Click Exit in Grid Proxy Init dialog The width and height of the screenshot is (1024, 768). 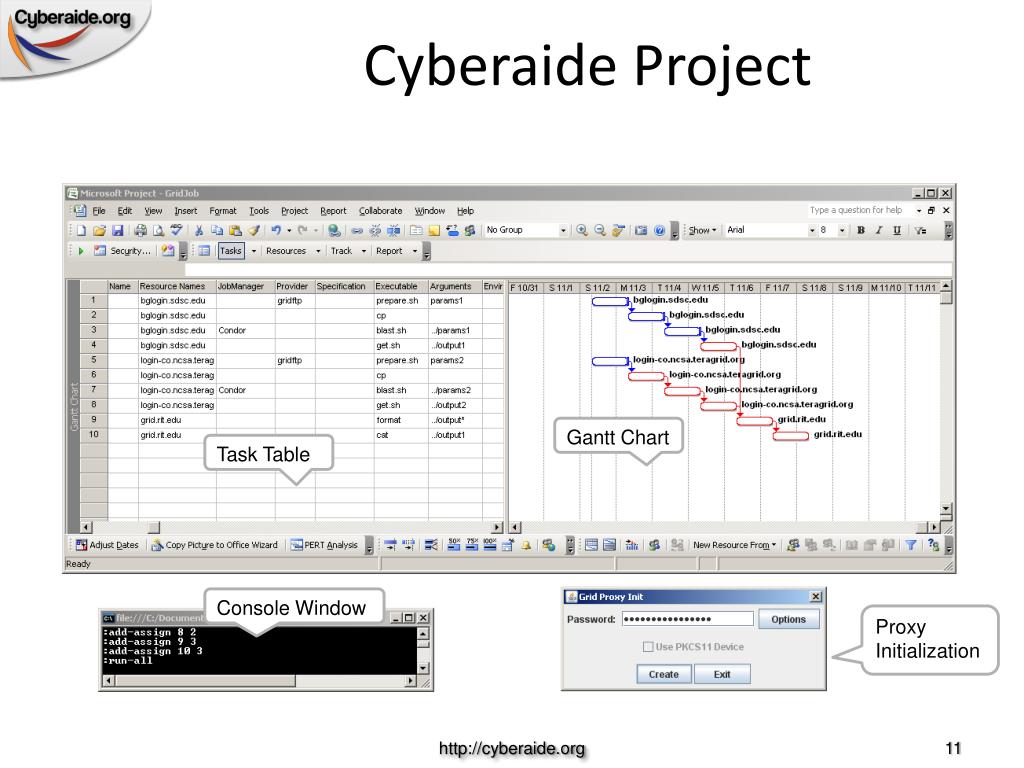[x=722, y=674]
